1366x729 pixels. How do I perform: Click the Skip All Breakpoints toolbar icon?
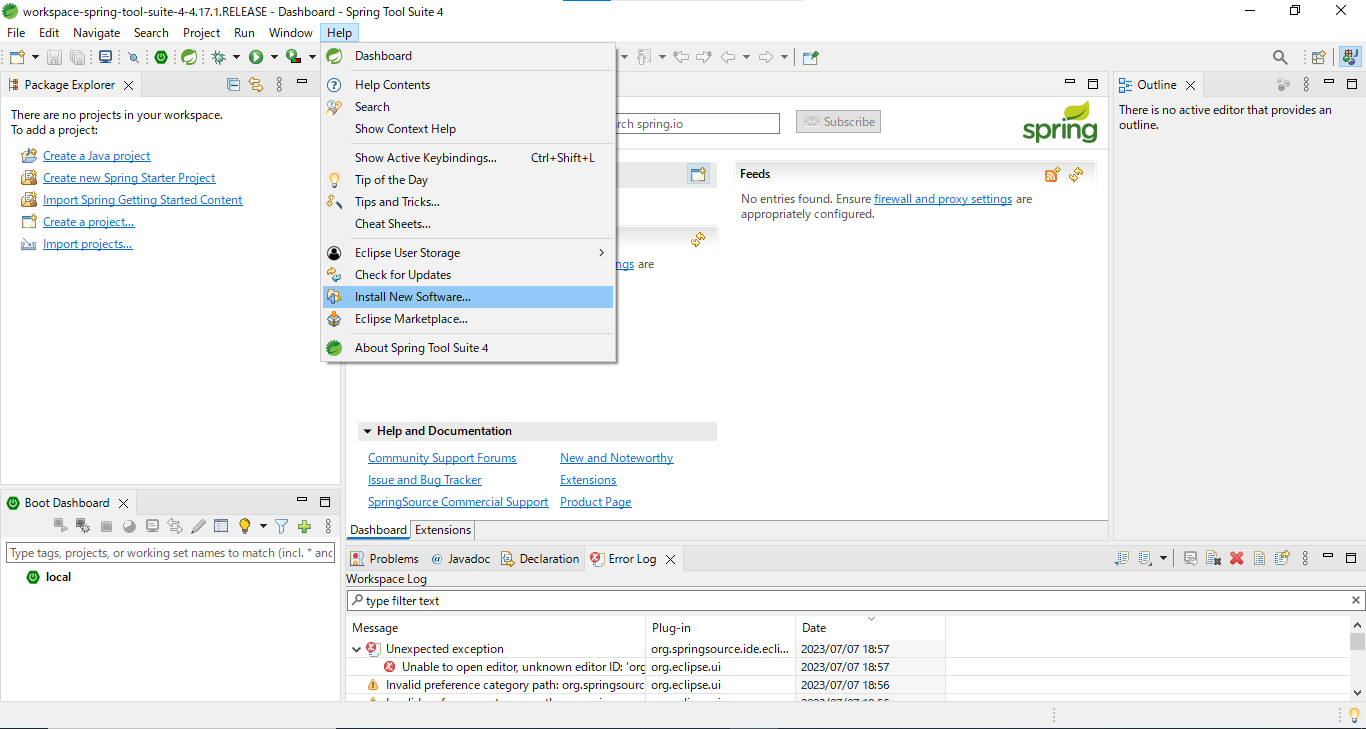[x=133, y=57]
